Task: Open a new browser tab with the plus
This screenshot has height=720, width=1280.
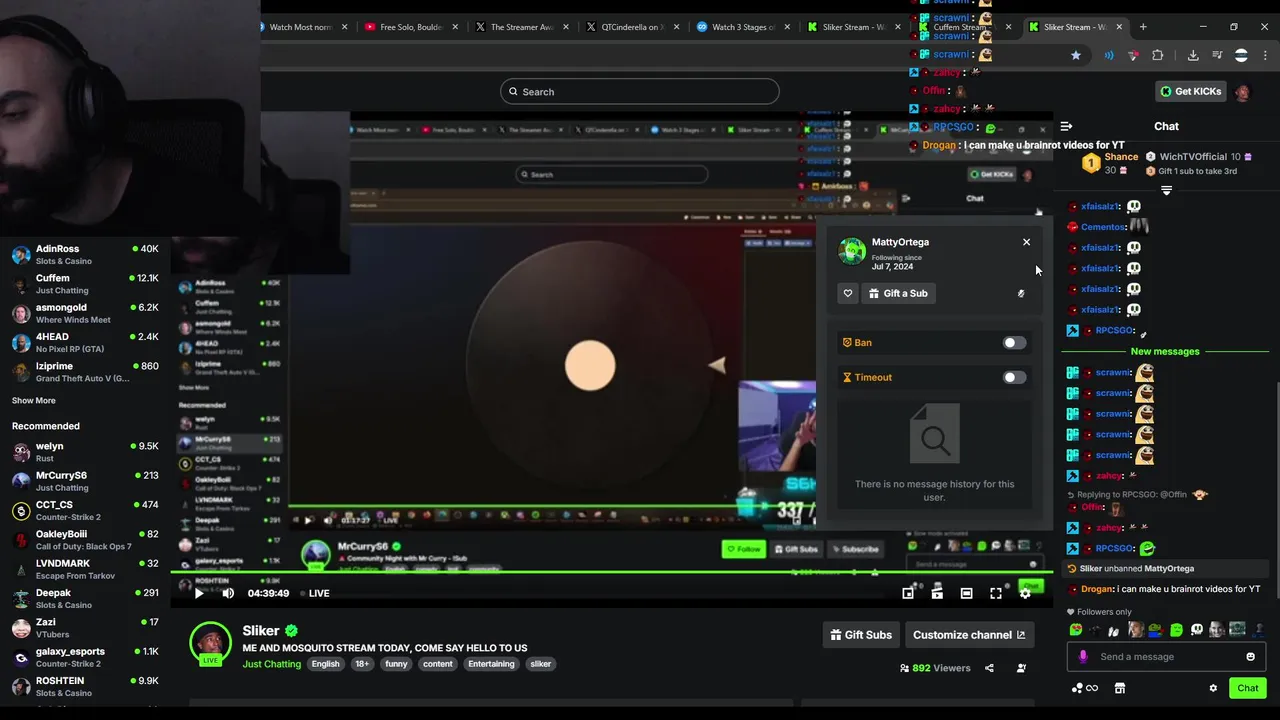Action: [1143, 27]
